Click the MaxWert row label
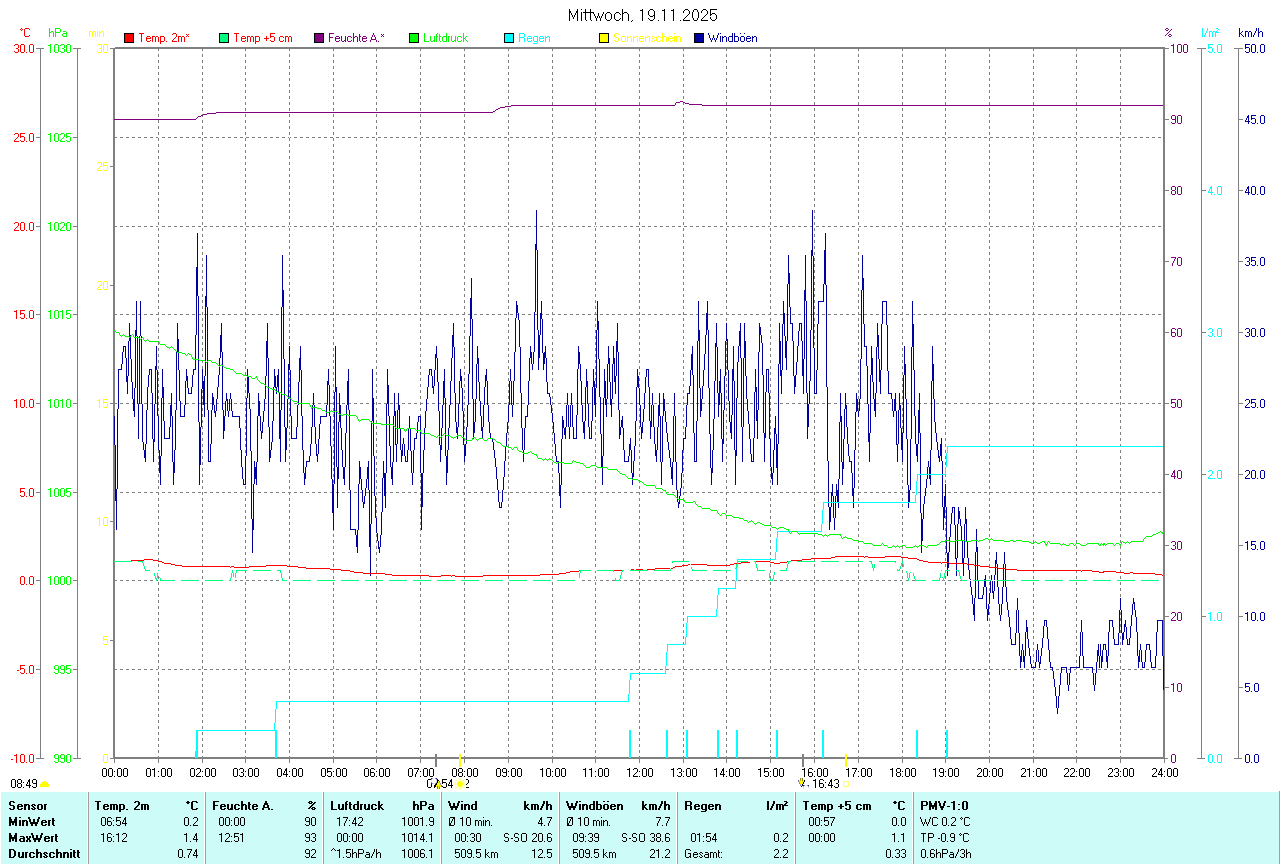Screen dimensions: 1280x864 [32, 837]
